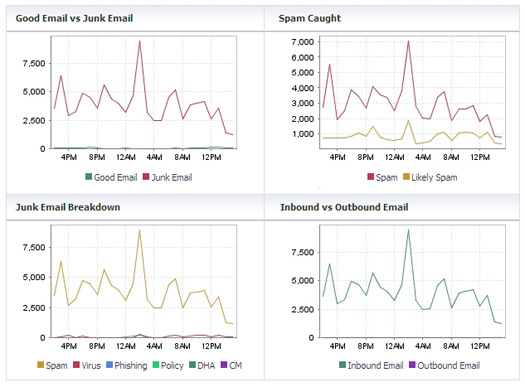Image resolution: width=525 pixels, height=387 pixels.
Task: Click the green Inbound Email legend swatch
Action: (342, 365)
